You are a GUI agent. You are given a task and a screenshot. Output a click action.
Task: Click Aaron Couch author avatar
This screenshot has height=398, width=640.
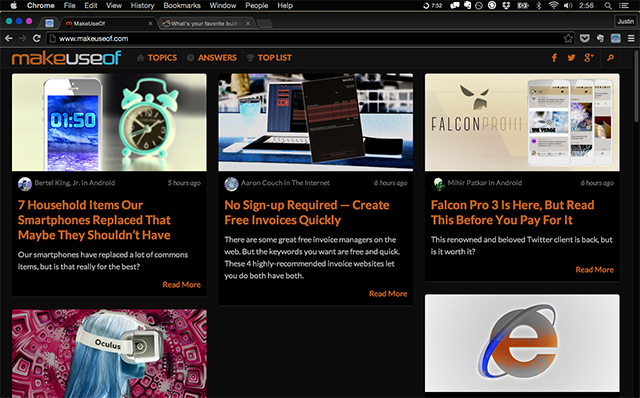231,184
